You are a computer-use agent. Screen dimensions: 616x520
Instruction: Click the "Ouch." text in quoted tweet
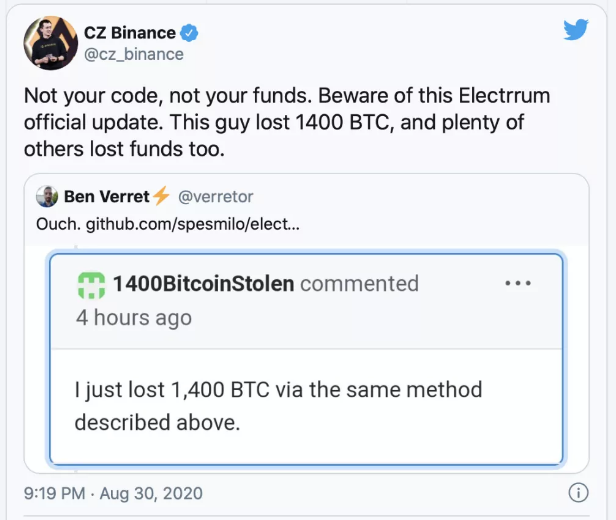[x=56, y=223]
